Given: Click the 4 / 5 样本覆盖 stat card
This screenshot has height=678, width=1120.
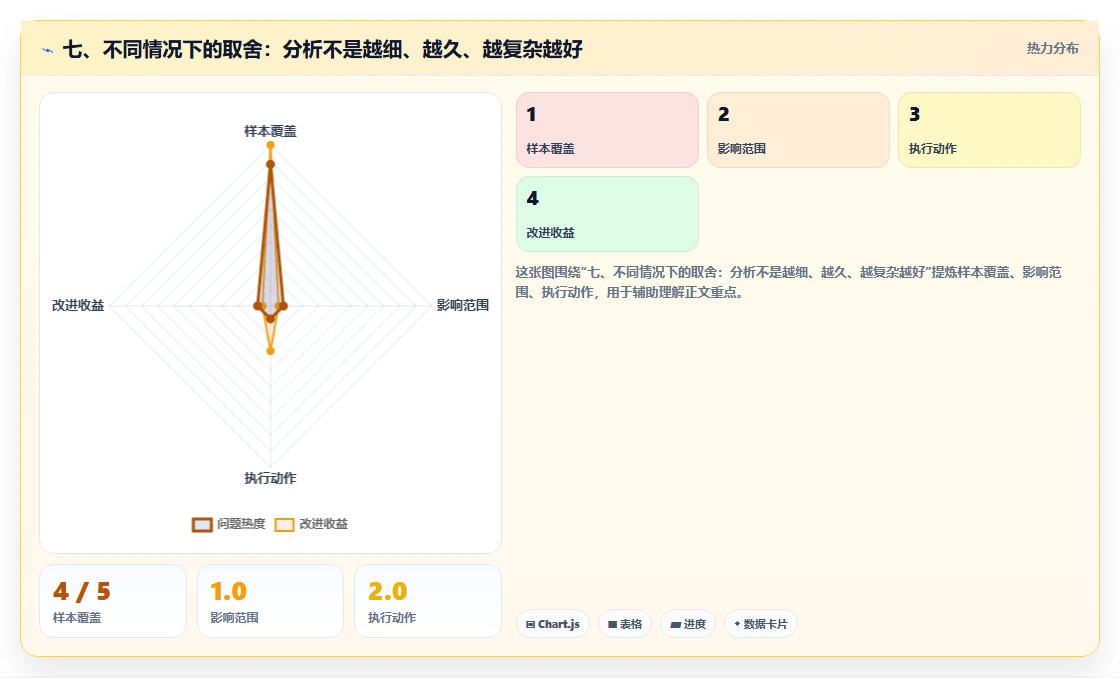Looking at the screenshot, I should (x=113, y=601).
